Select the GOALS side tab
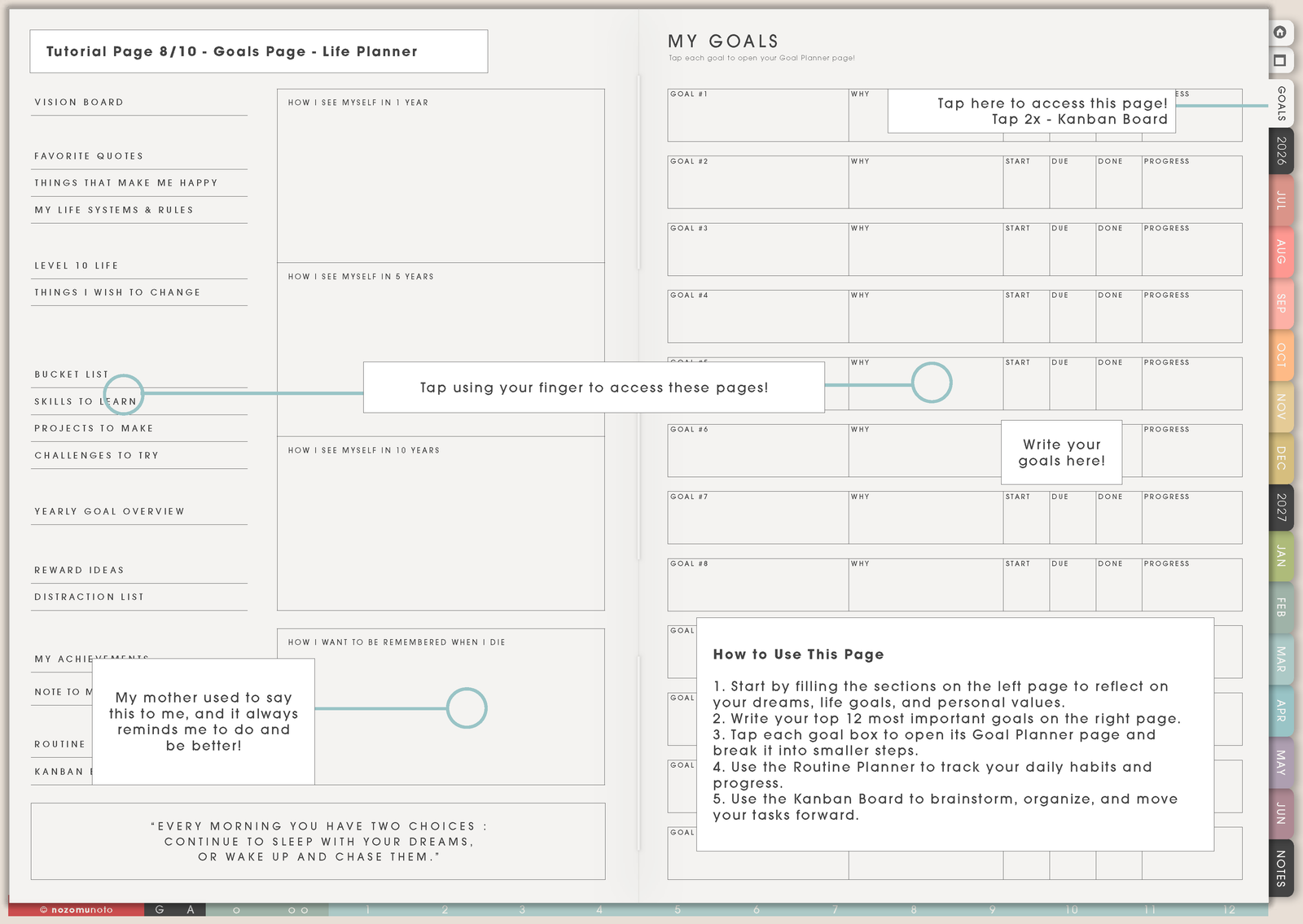The width and height of the screenshot is (1303, 924). [x=1281, y=103]
